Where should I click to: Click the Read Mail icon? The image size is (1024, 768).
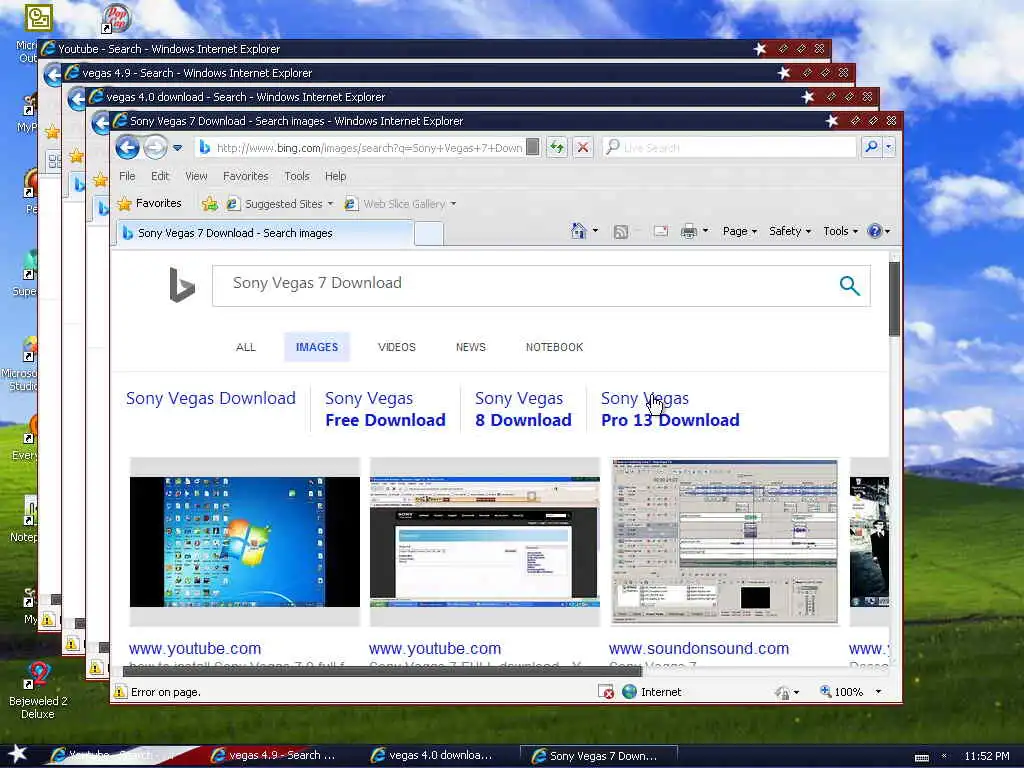(x=661, y=231)
